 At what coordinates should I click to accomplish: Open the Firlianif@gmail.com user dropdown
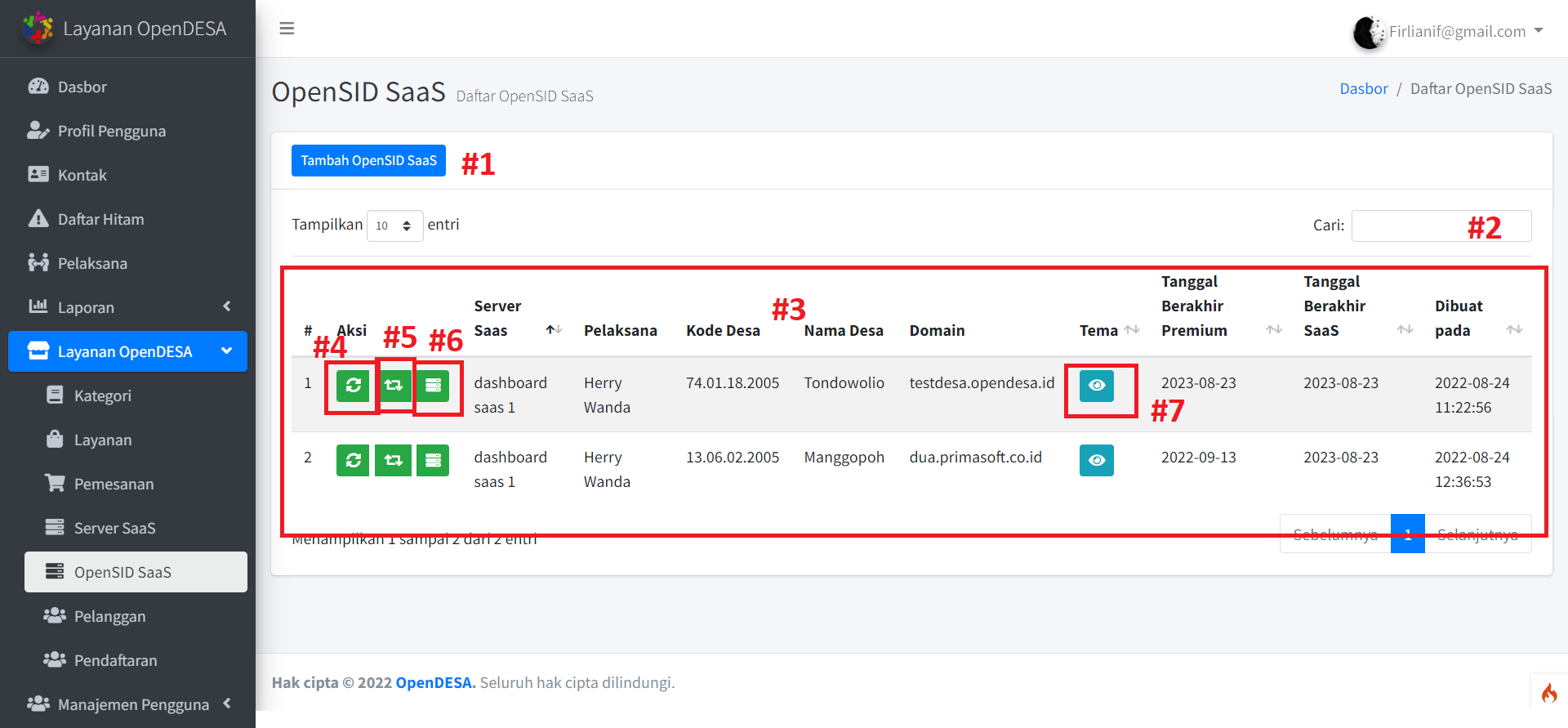point(1466,31)
